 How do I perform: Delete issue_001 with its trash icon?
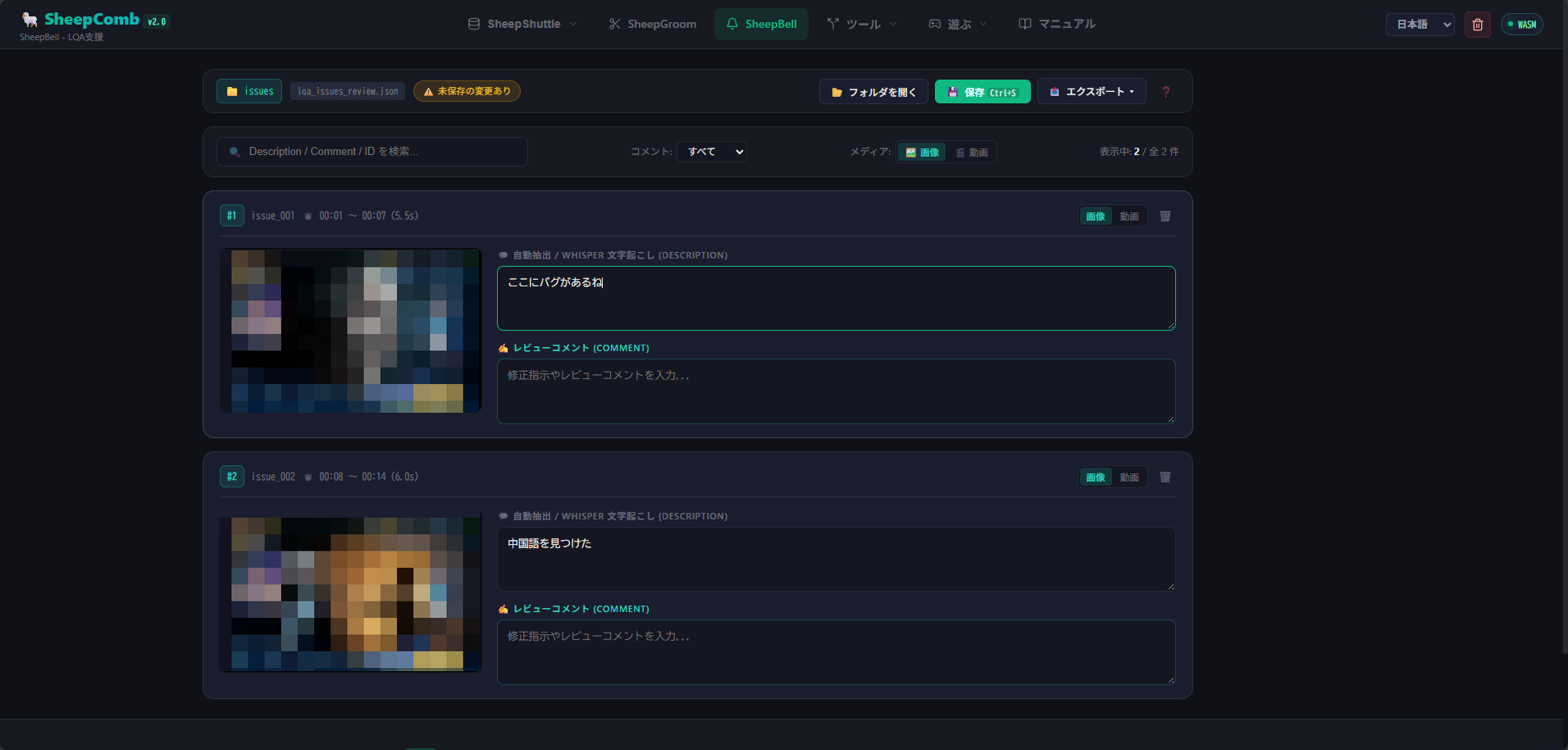point(1165,216)
